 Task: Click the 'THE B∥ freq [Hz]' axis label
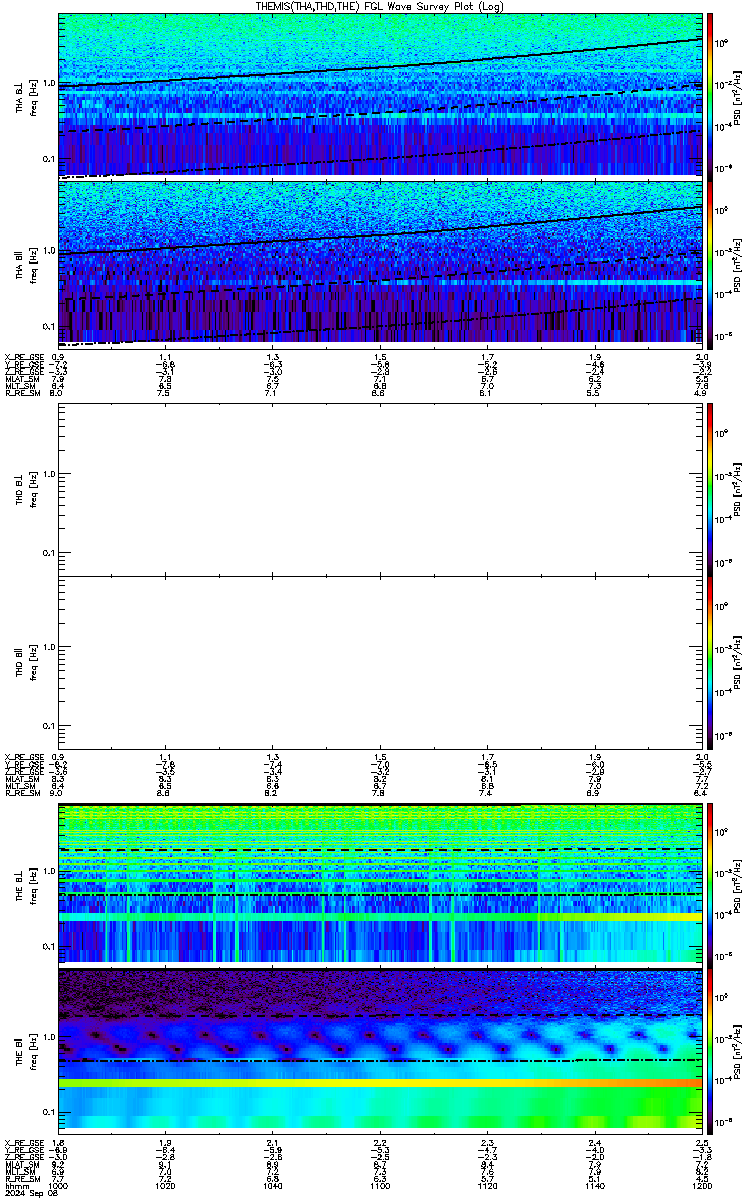[x=25, y=1049]
